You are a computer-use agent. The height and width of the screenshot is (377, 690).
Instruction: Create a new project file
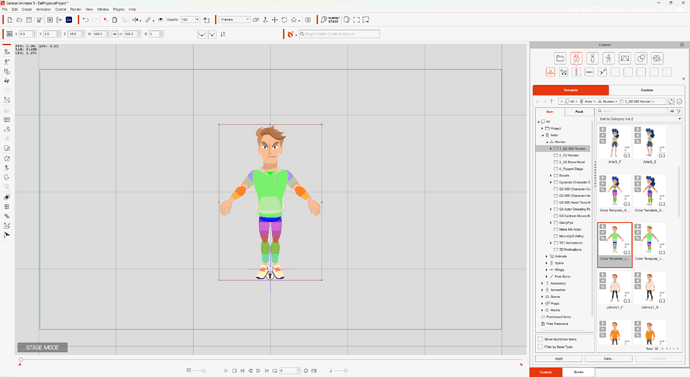10,20
